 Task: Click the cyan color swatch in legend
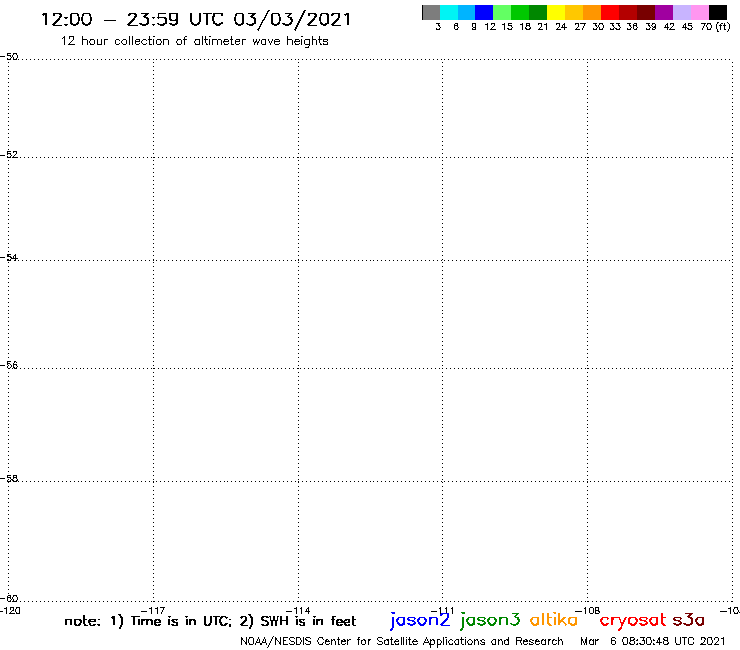pyautogui.click(x=449, y=12)
